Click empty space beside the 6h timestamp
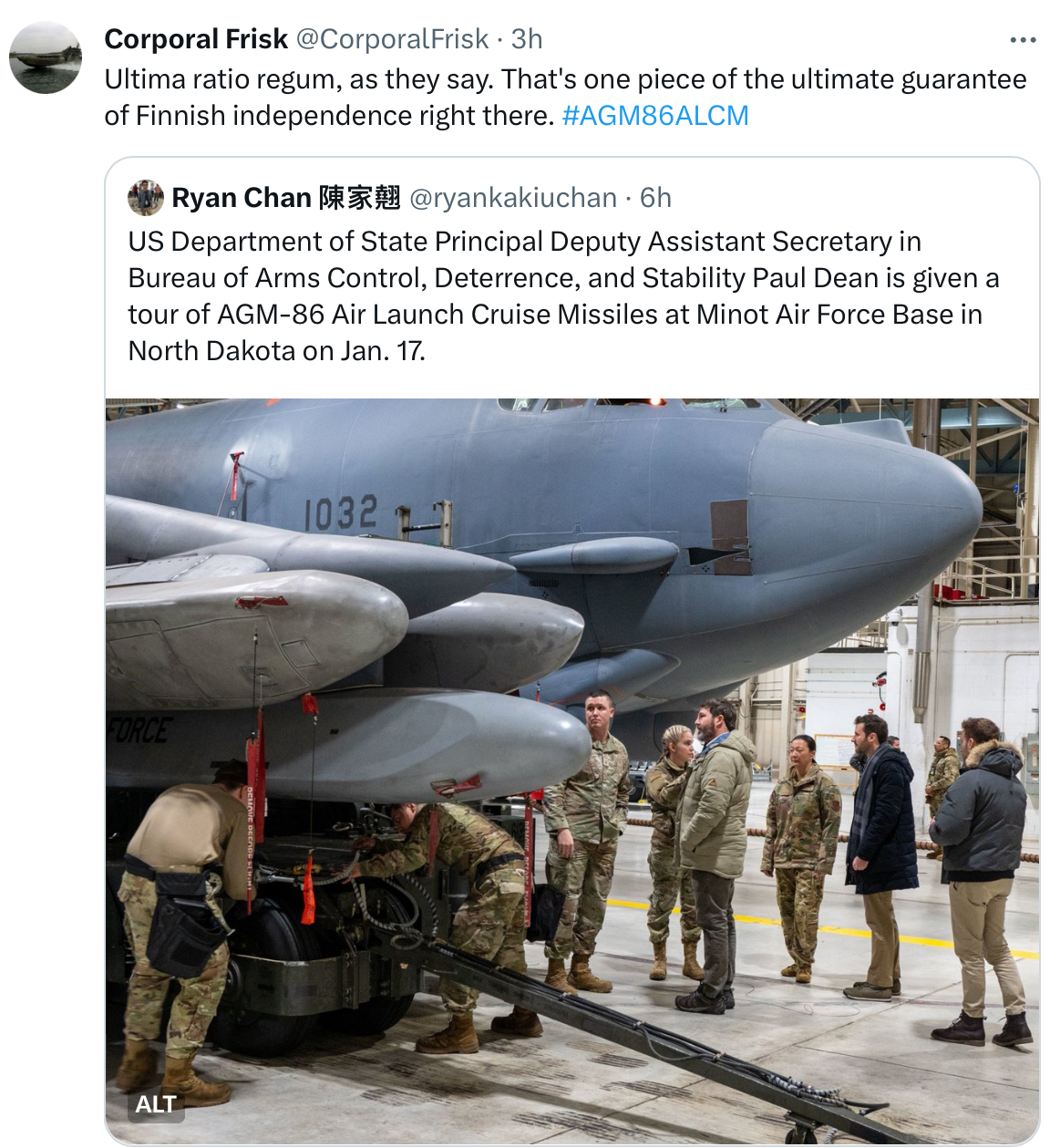Viewport: 1060px width, 1148px height. [x=848, y=198]
